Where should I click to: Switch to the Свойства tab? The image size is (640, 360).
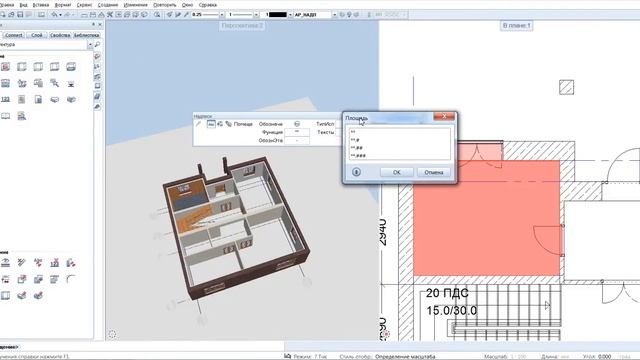(x=60, y=35)
